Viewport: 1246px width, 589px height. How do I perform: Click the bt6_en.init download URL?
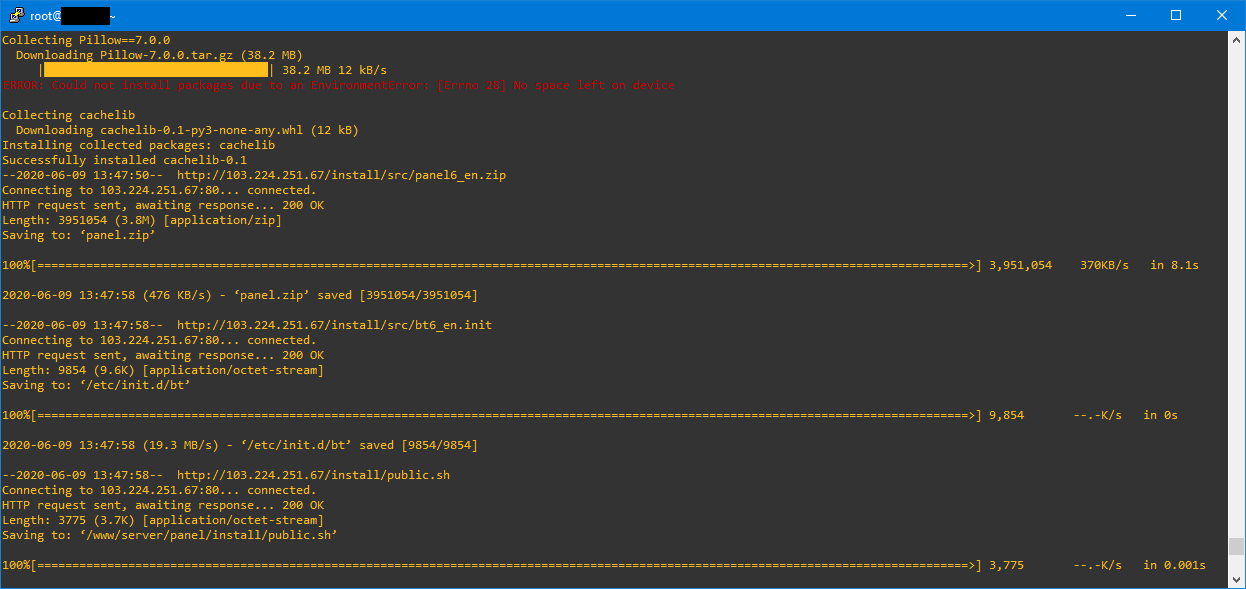click(334, 325)
